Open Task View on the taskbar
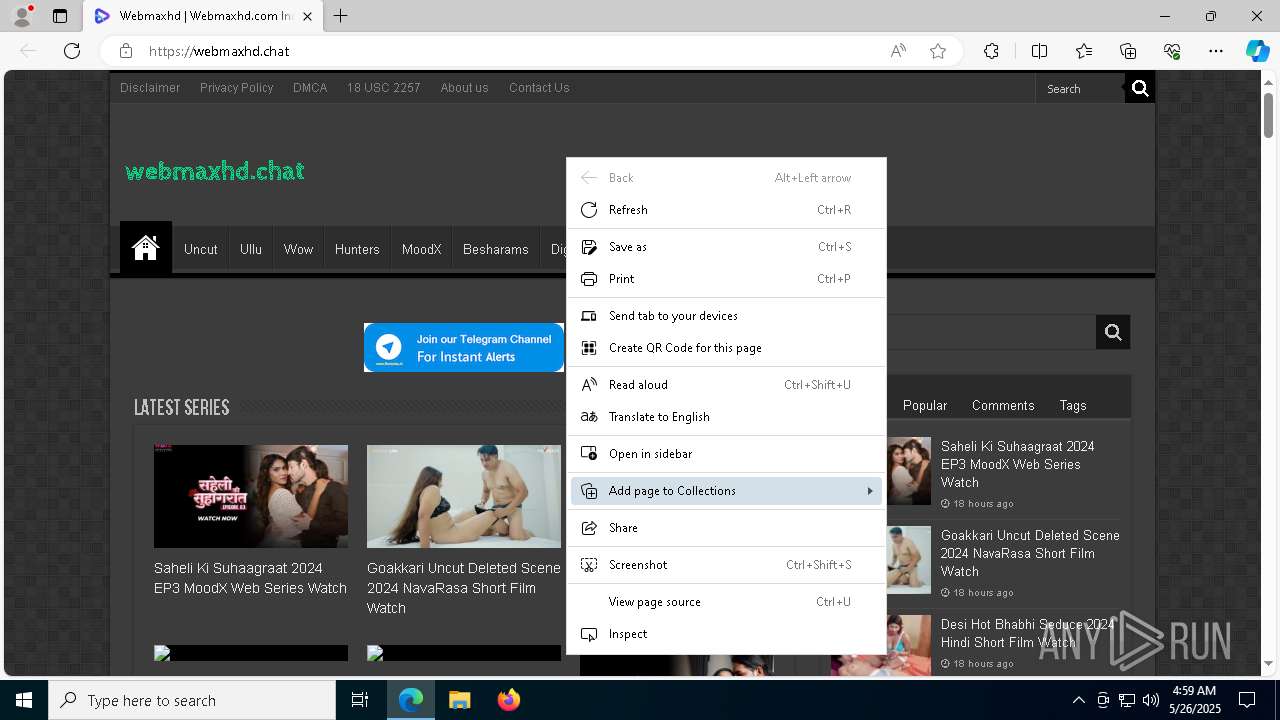The image size is (1280, 720). (x=360, y=700)
